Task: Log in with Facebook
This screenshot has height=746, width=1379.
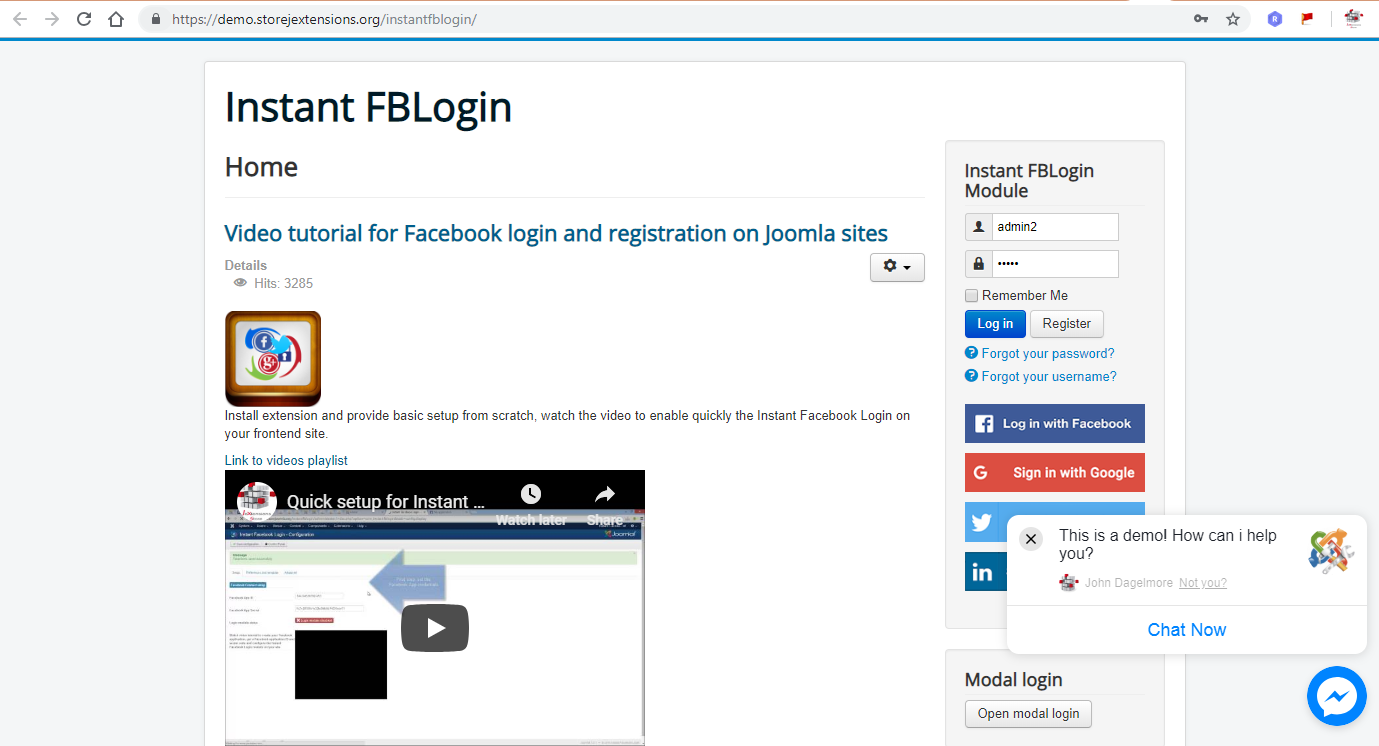Action: point(1055,423)
